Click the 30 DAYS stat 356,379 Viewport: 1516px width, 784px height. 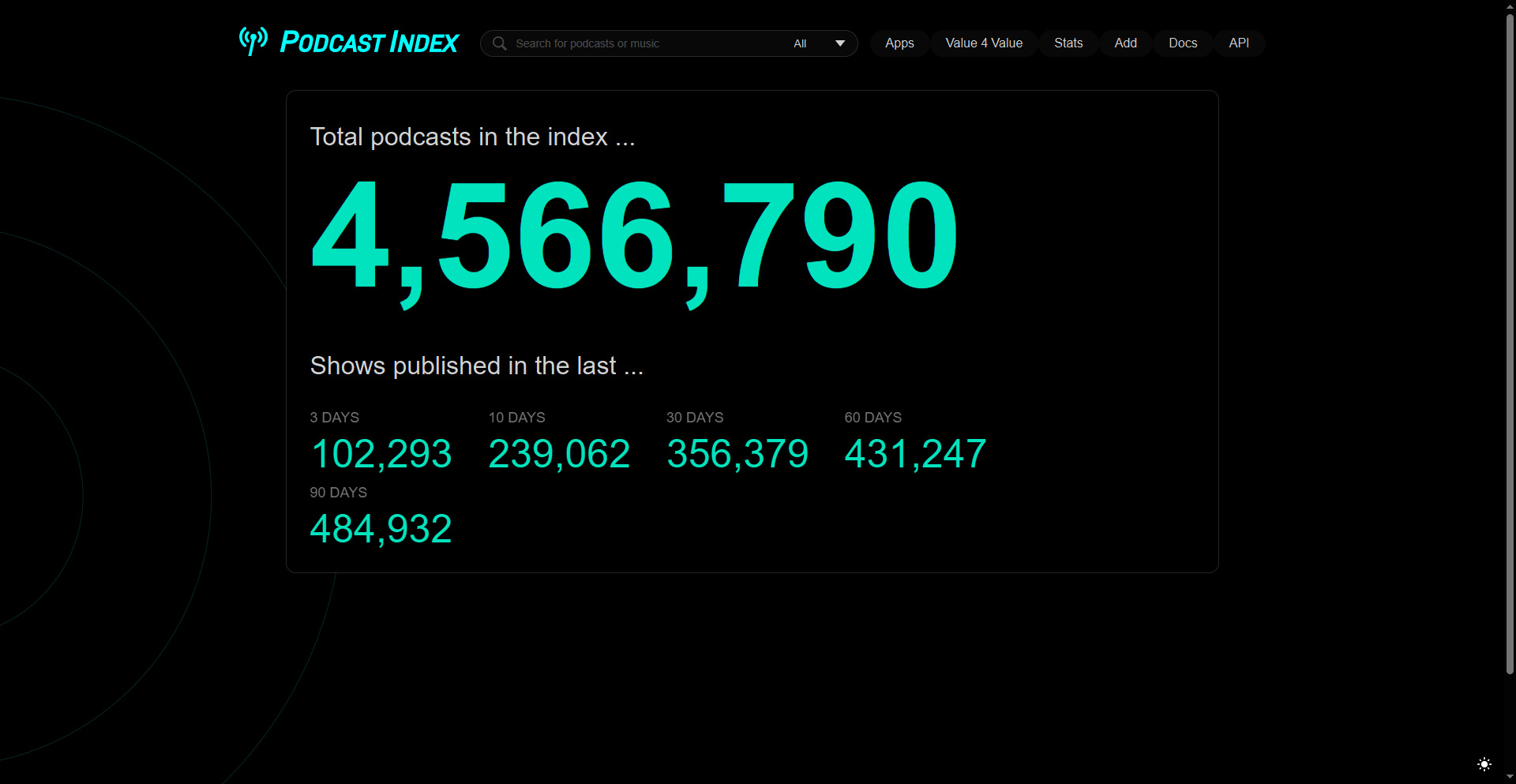737,453
